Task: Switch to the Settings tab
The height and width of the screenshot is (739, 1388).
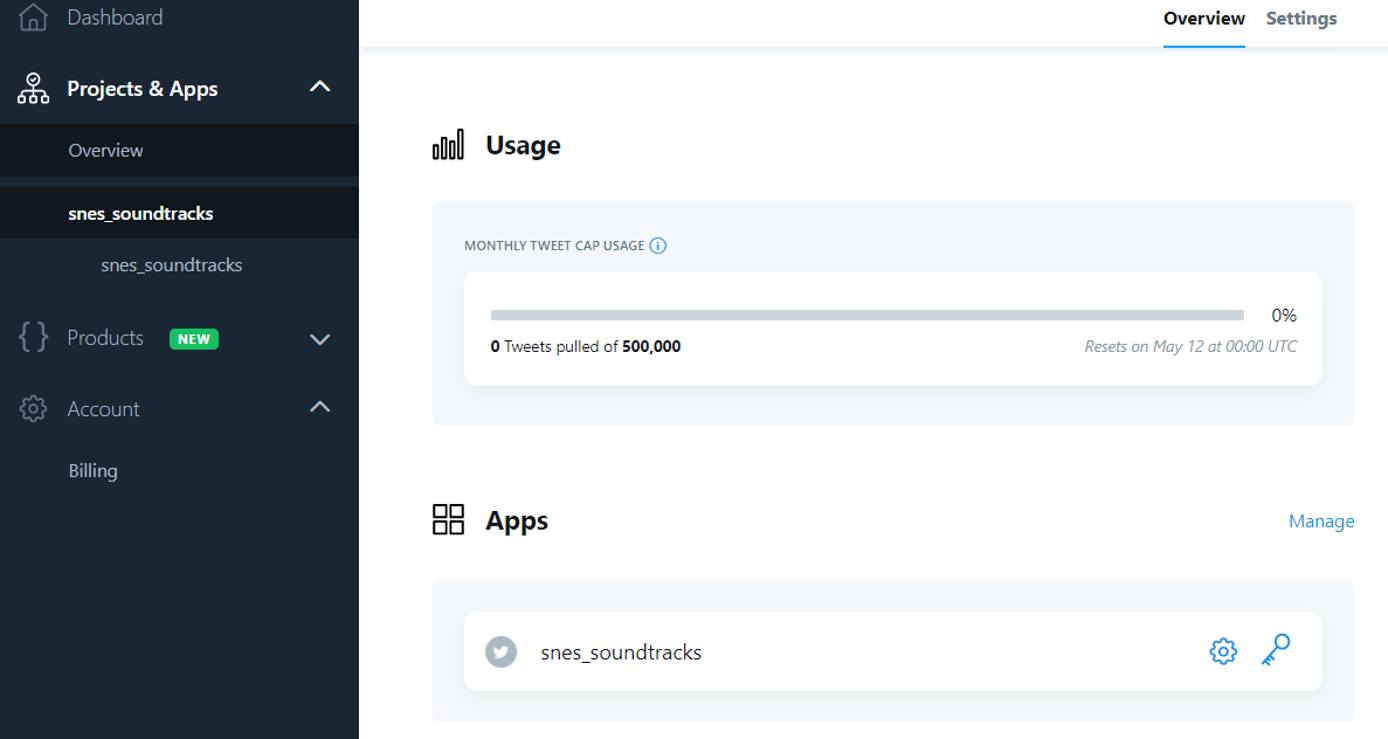Action: click(x=1301, y=18)
